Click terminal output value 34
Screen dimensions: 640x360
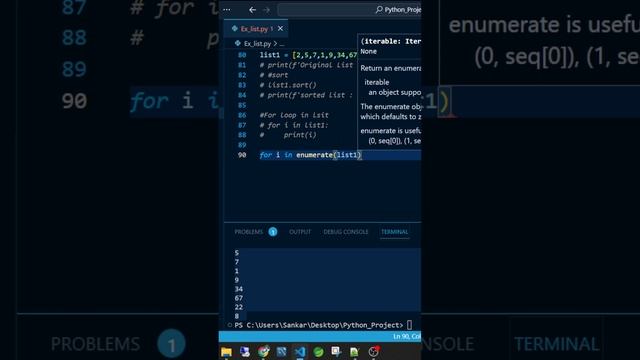[x=239, y=289]
